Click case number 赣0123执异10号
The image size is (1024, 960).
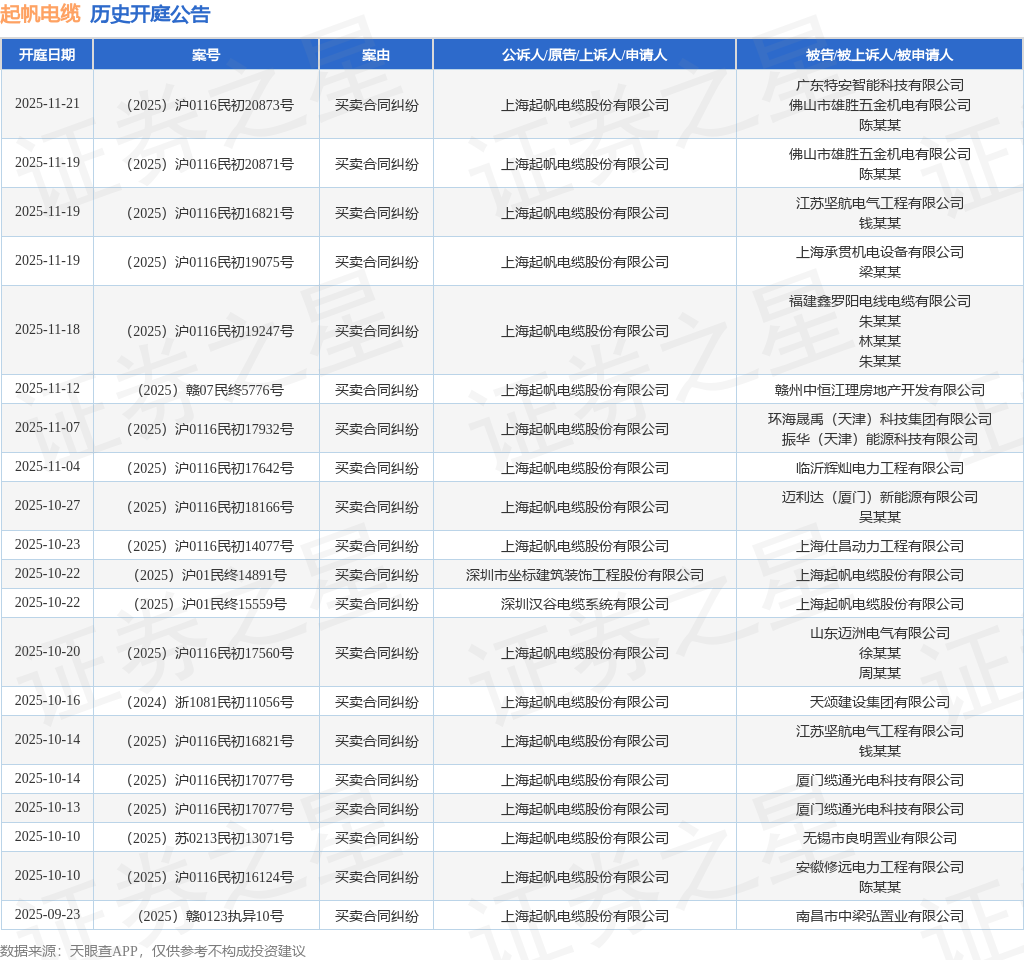click(x=210, y=916)
